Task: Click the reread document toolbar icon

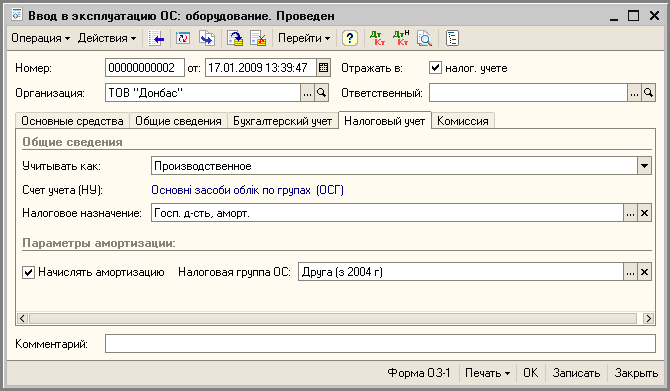Action: point(183,38)
